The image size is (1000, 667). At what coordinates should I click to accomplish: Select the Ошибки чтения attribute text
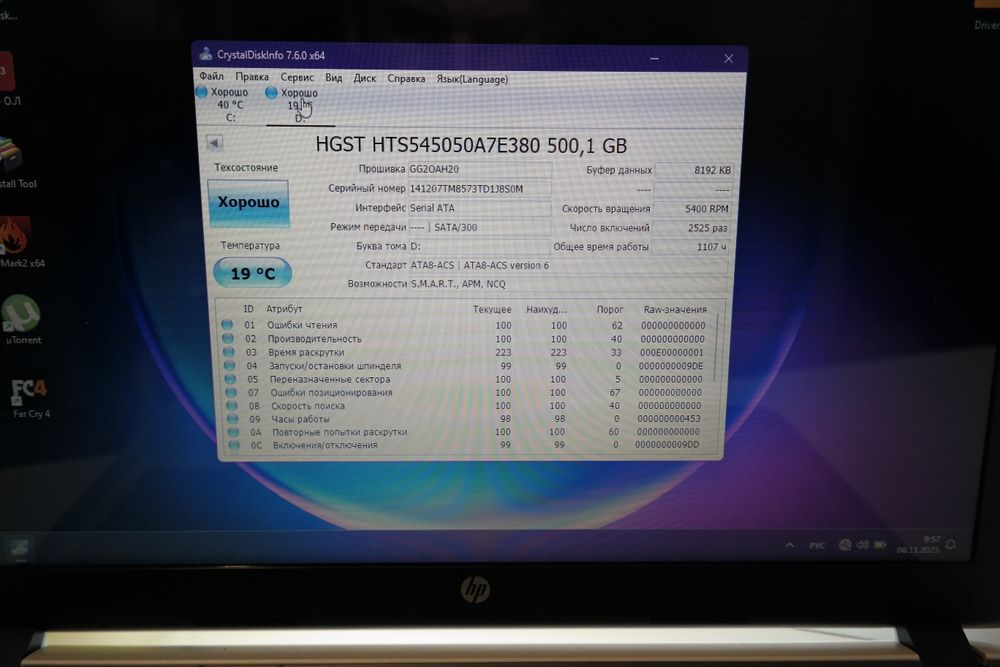click(302, 325)
